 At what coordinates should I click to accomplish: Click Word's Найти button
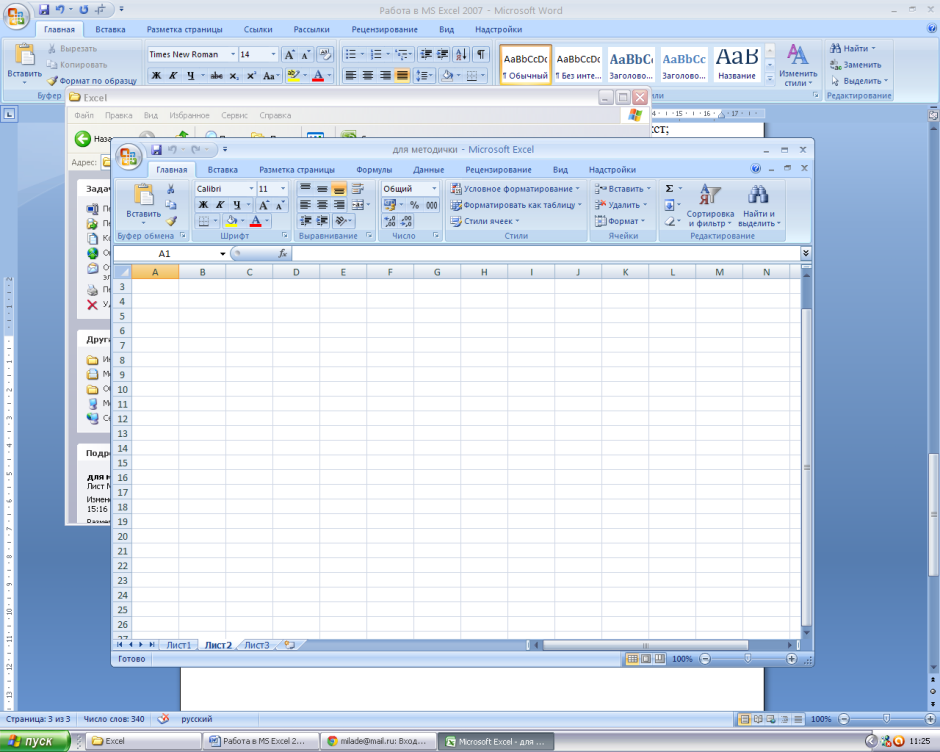tap(852, 48)
